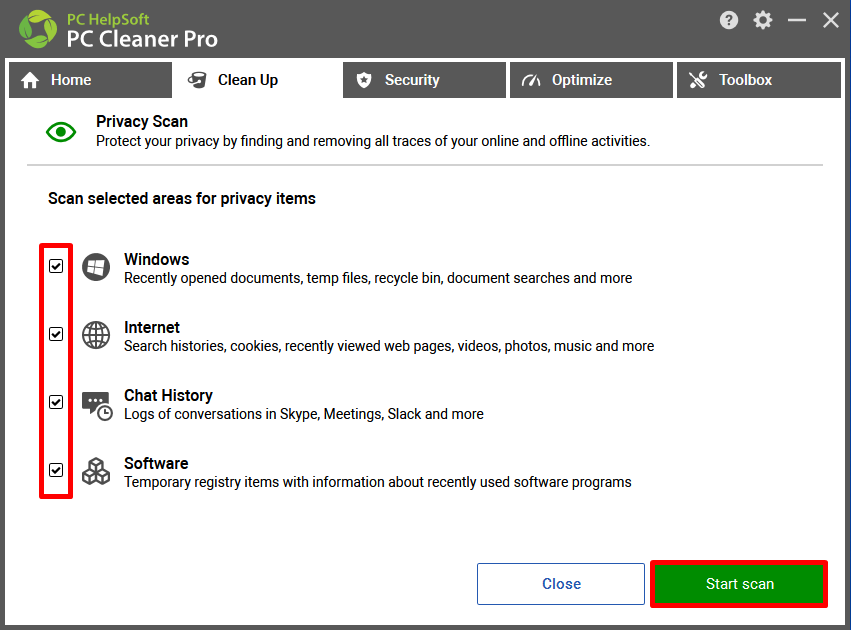Click the Close button

coord(561,584)
